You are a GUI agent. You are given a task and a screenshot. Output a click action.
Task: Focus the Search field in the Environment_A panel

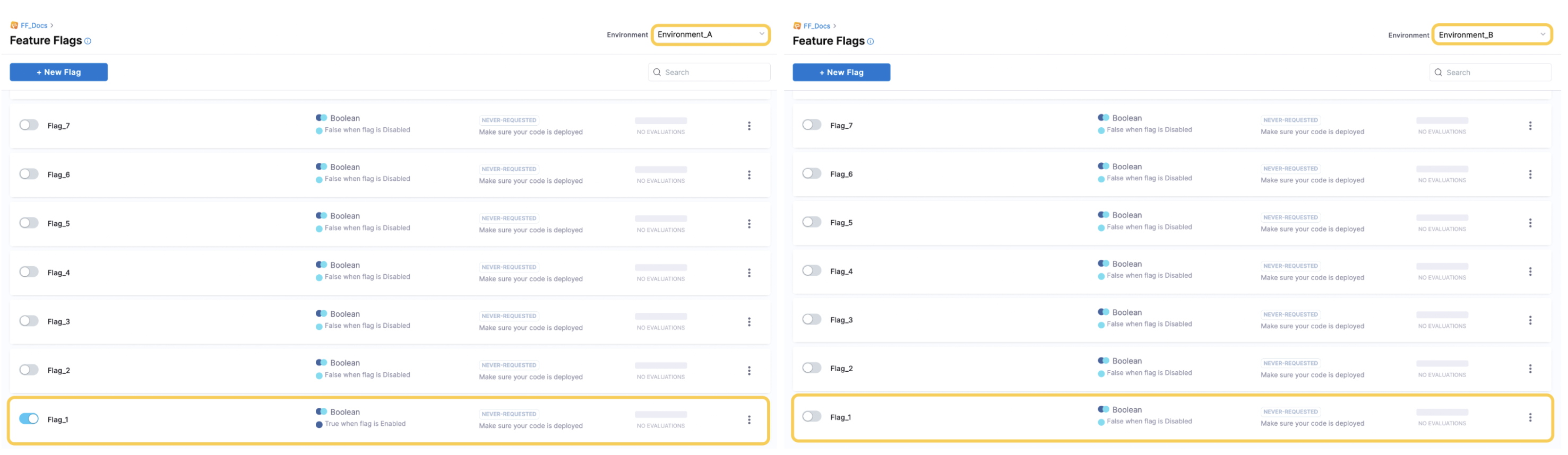[x=709, y=72]
